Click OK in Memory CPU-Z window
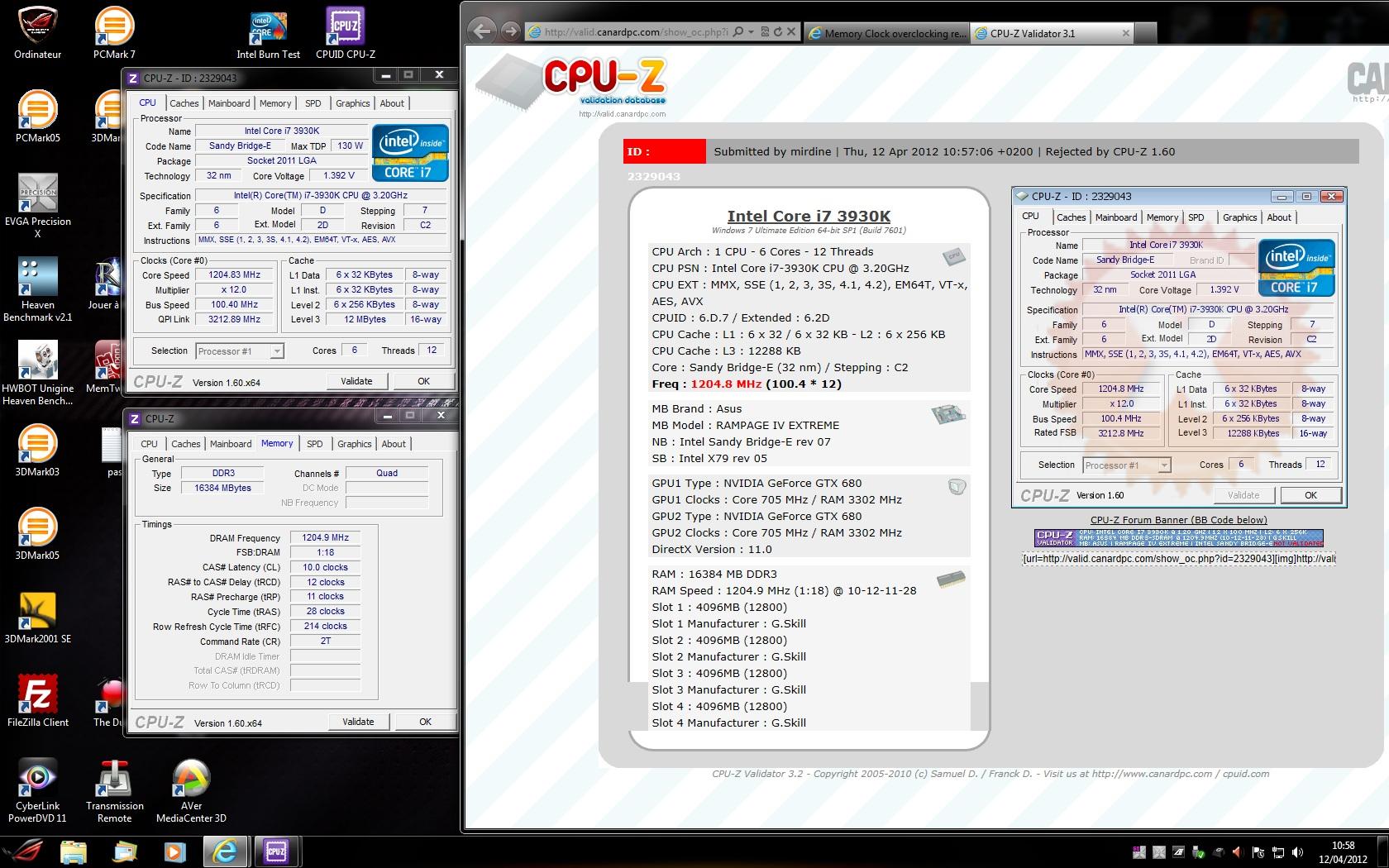This screenshot has height=868, width=1389. (425, 722)
